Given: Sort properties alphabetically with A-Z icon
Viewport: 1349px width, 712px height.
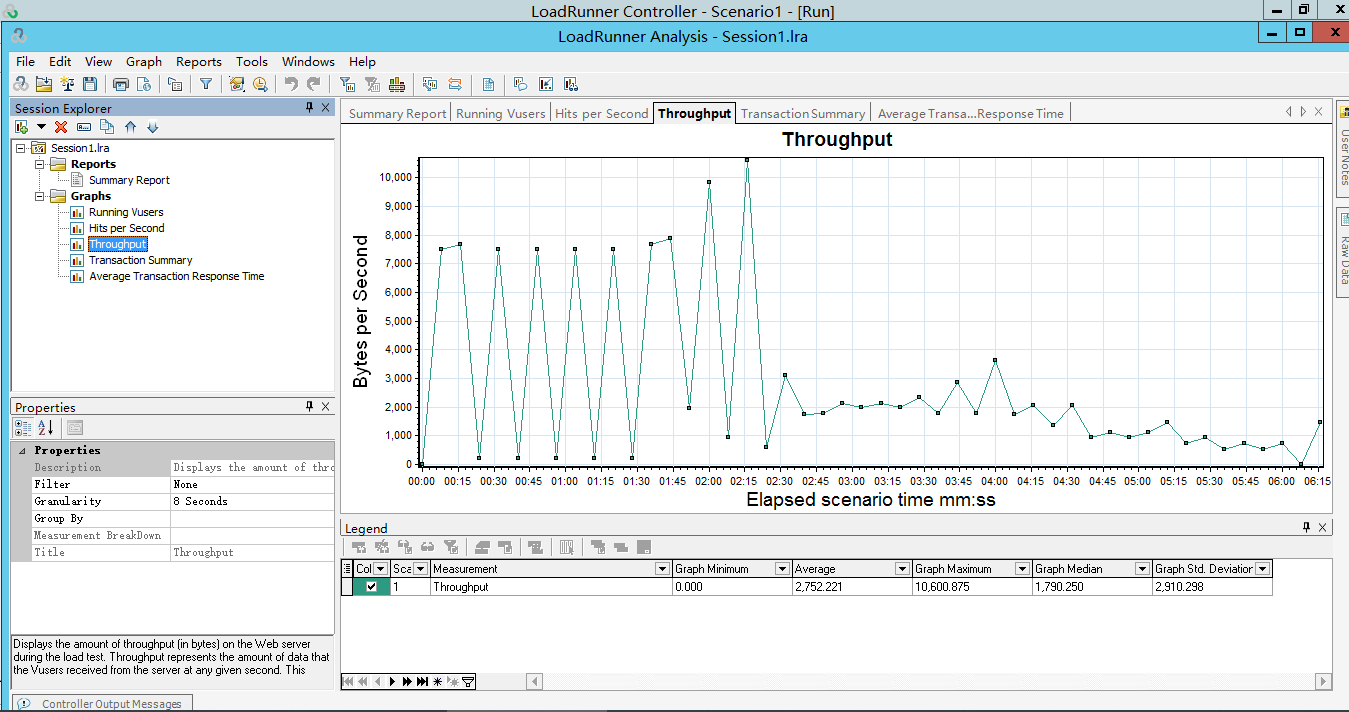Looking at the screenshot, I should coord(46,428).
